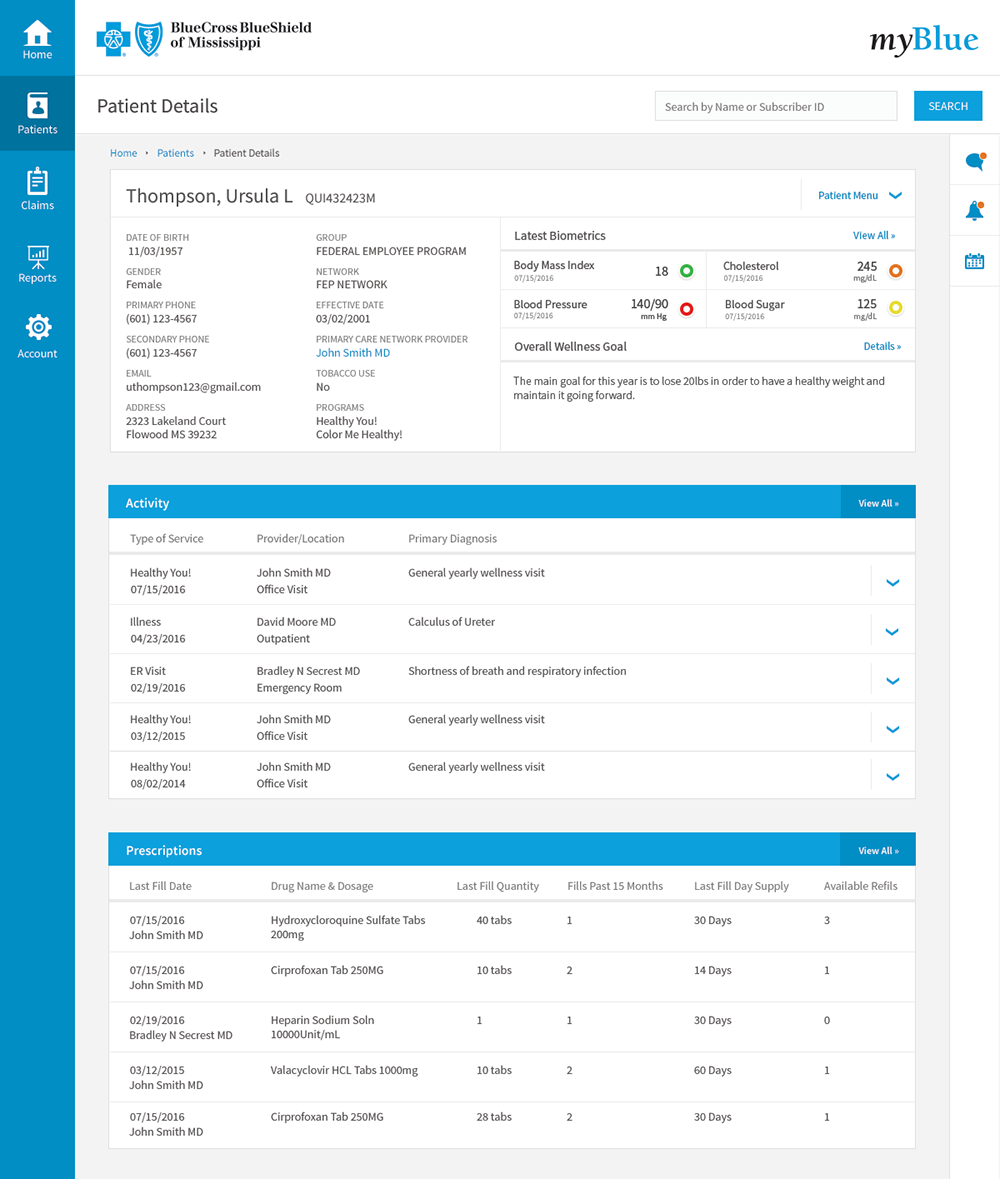Click the red indicator next to Blood Pressure
The height and width of the screenshot is (1179, 1000).
(x=687, y=310)
